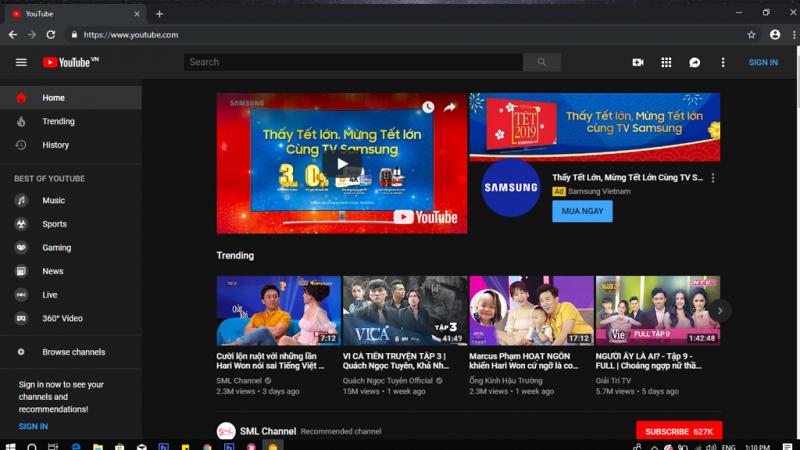Image resolution: width=800 pixels, height=450 pixels.
Task: Click the sidebar SIGN IN link
Action: point(33,427)
